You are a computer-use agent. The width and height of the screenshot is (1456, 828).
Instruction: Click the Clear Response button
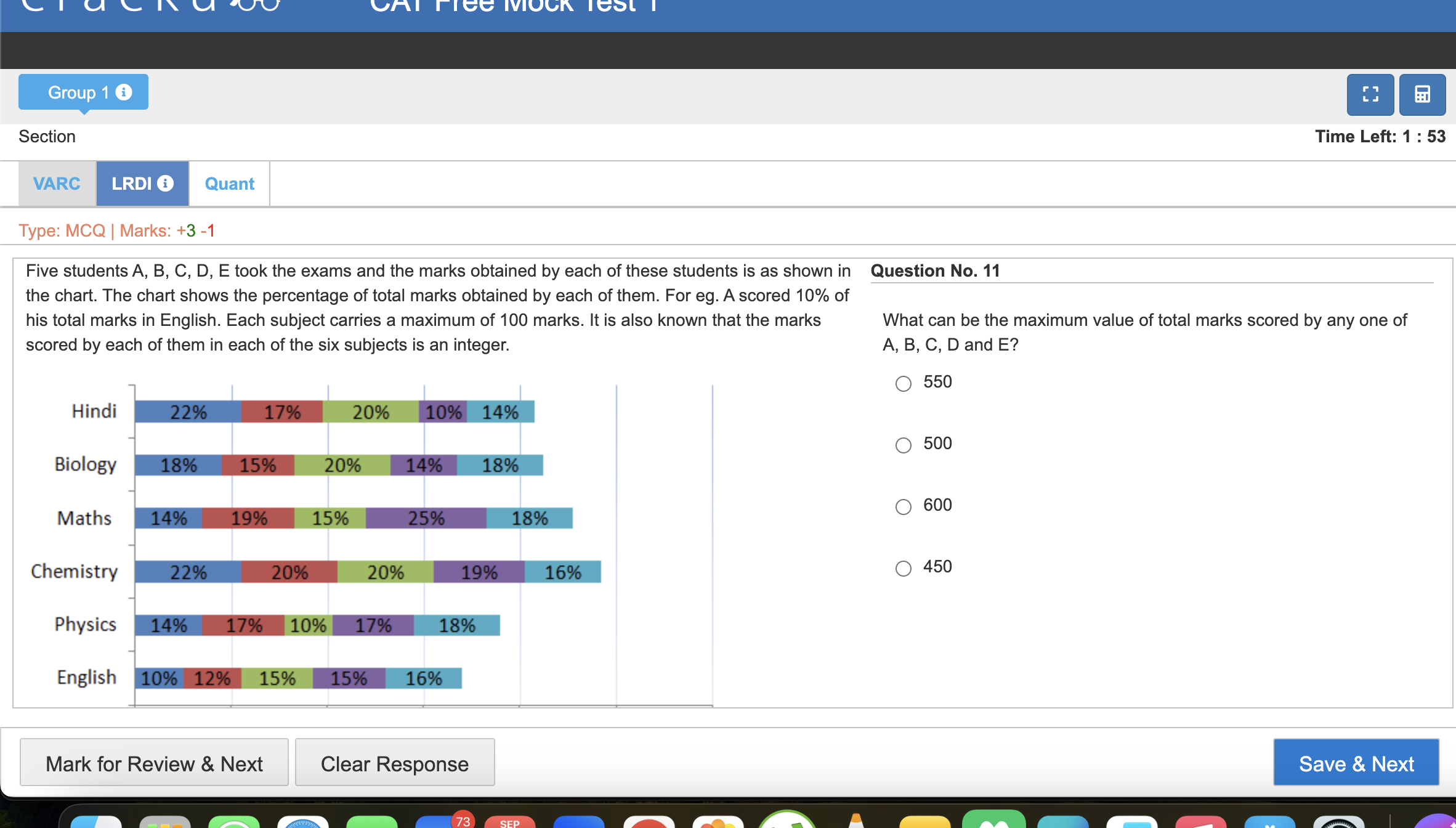395,763
